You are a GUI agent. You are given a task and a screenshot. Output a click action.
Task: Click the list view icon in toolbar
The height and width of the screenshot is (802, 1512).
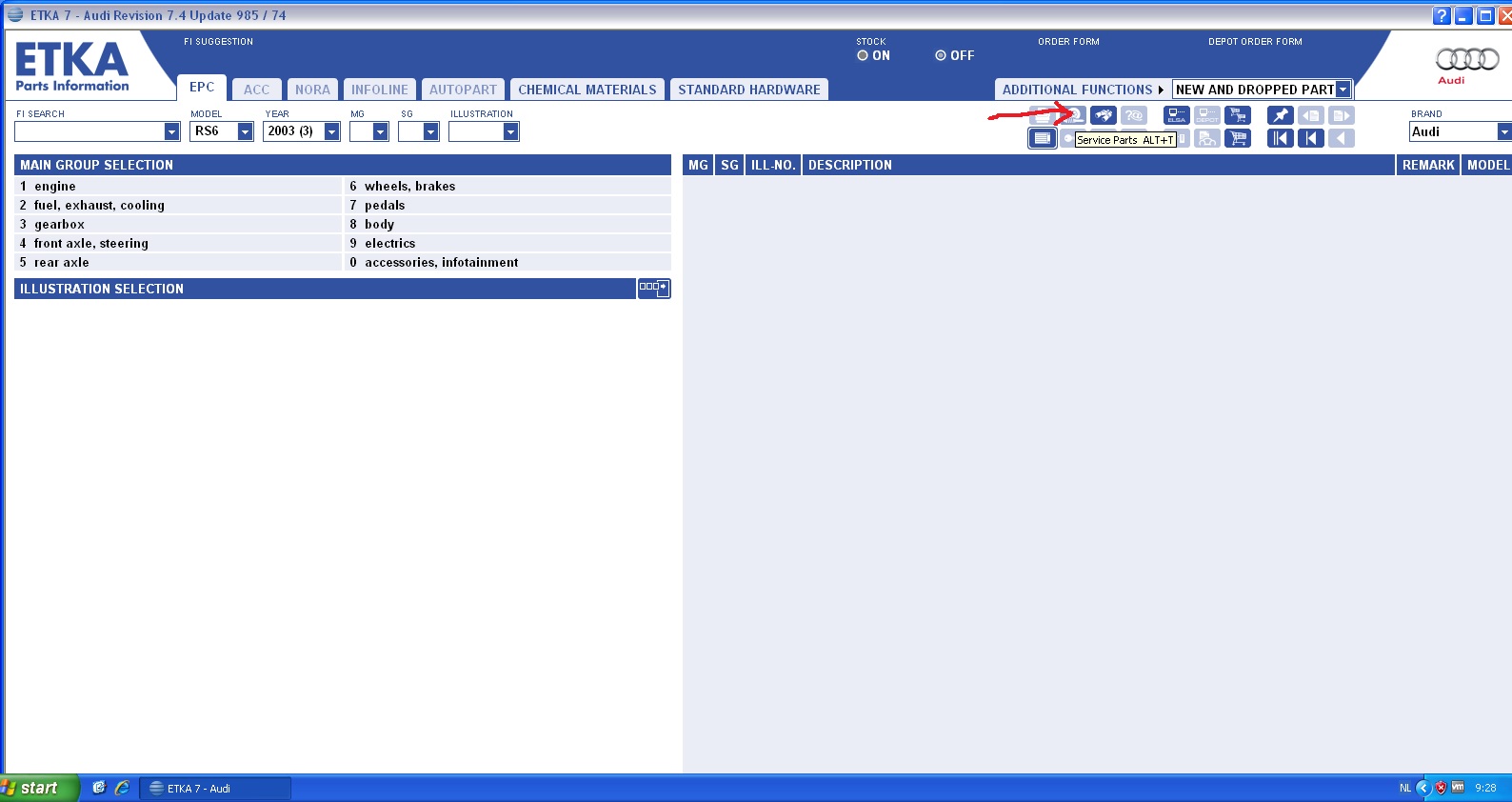tap(1043, 138)
